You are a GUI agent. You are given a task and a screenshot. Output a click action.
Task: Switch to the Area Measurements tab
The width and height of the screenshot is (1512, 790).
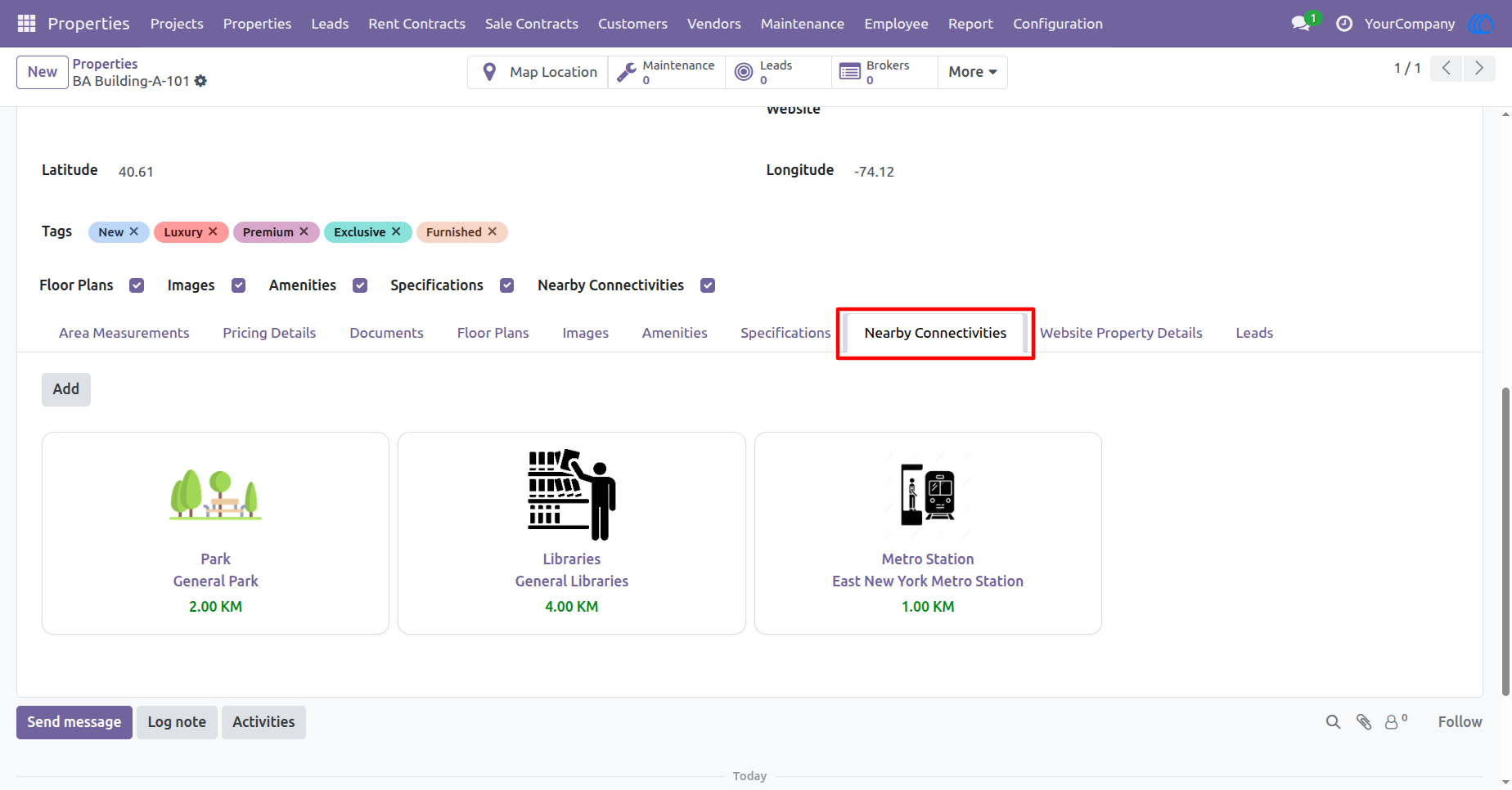[x=124, y=333]
